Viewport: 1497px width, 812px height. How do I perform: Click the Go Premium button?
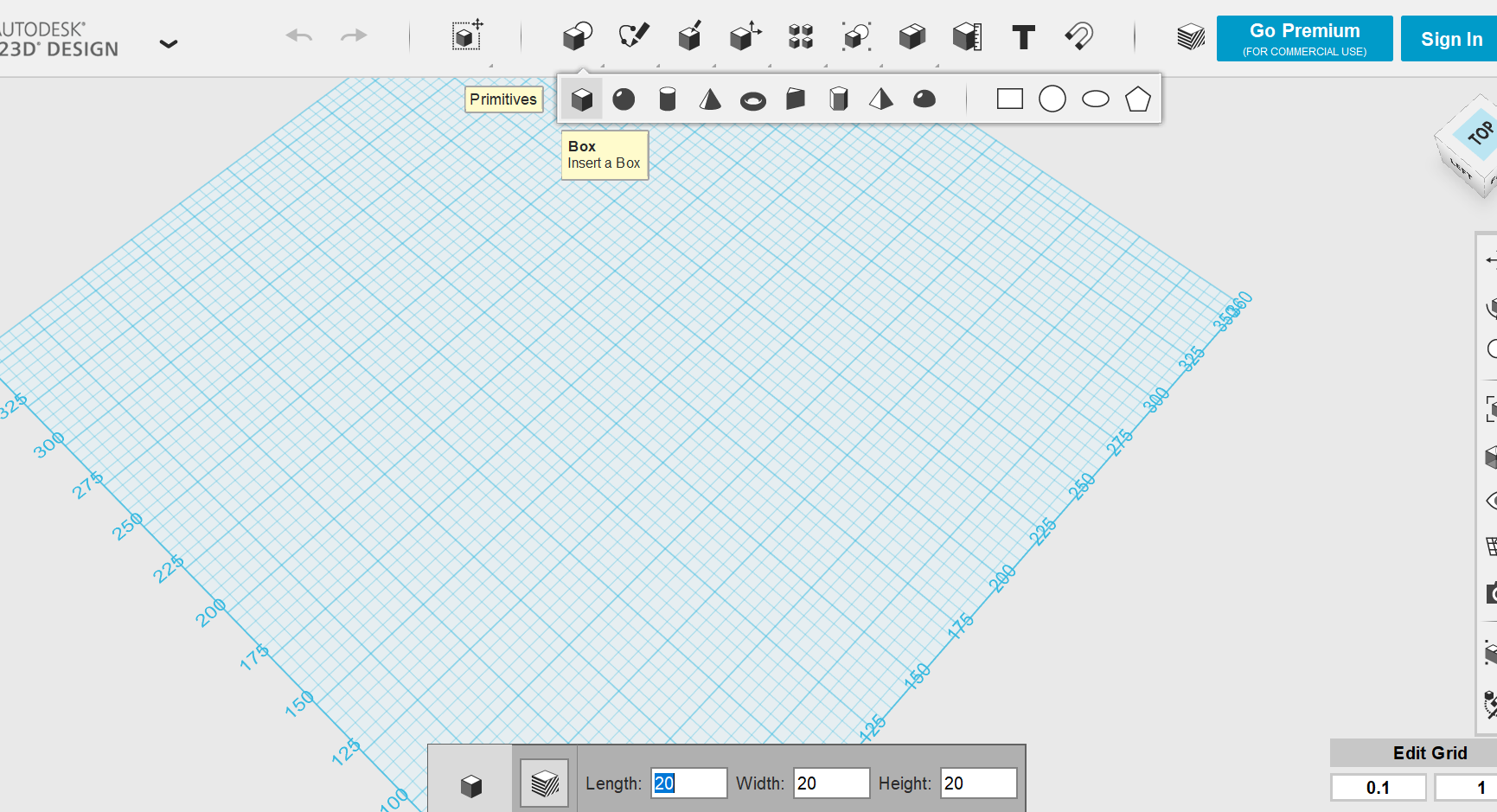[x=1304, y=38]
